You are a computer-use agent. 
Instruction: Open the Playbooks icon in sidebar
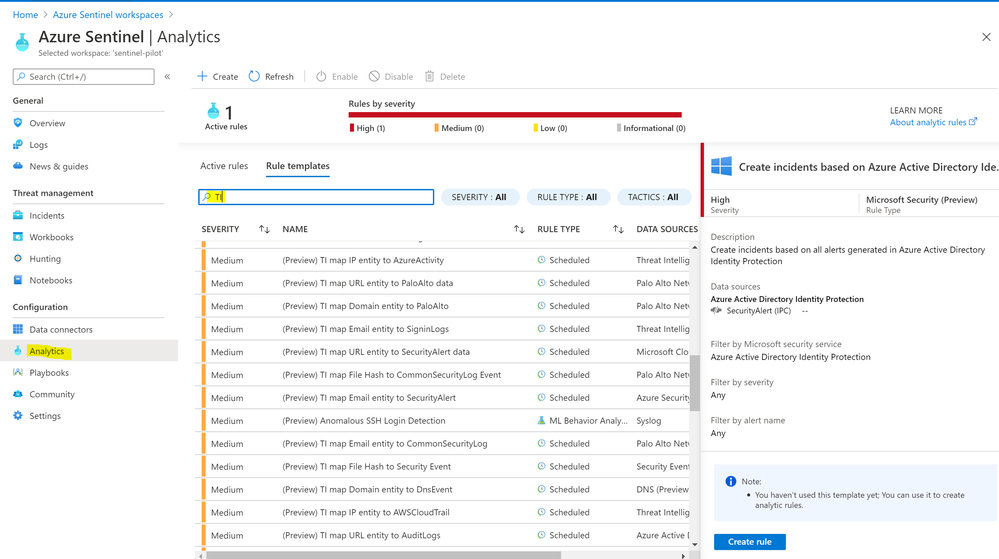coord(18,373)
